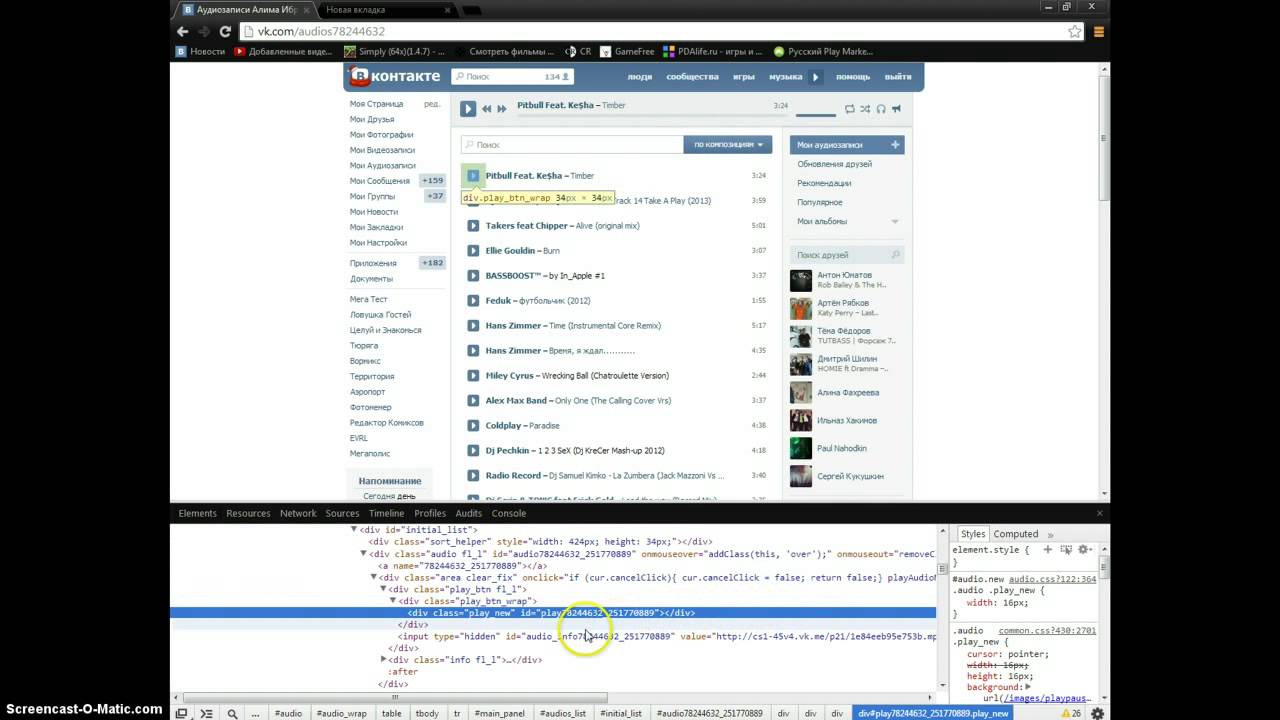Open Paul Nahodkin friend avatar

coord(801,448)
